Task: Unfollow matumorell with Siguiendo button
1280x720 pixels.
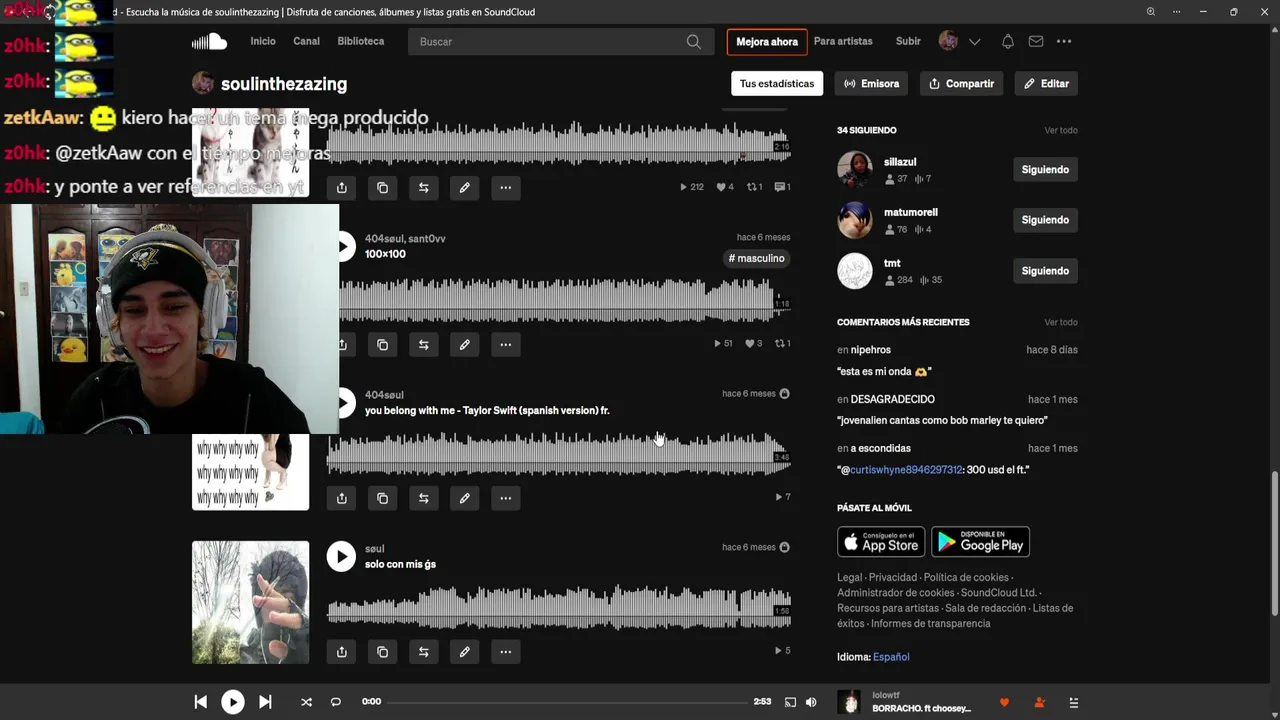Action: pos(1045,220)
